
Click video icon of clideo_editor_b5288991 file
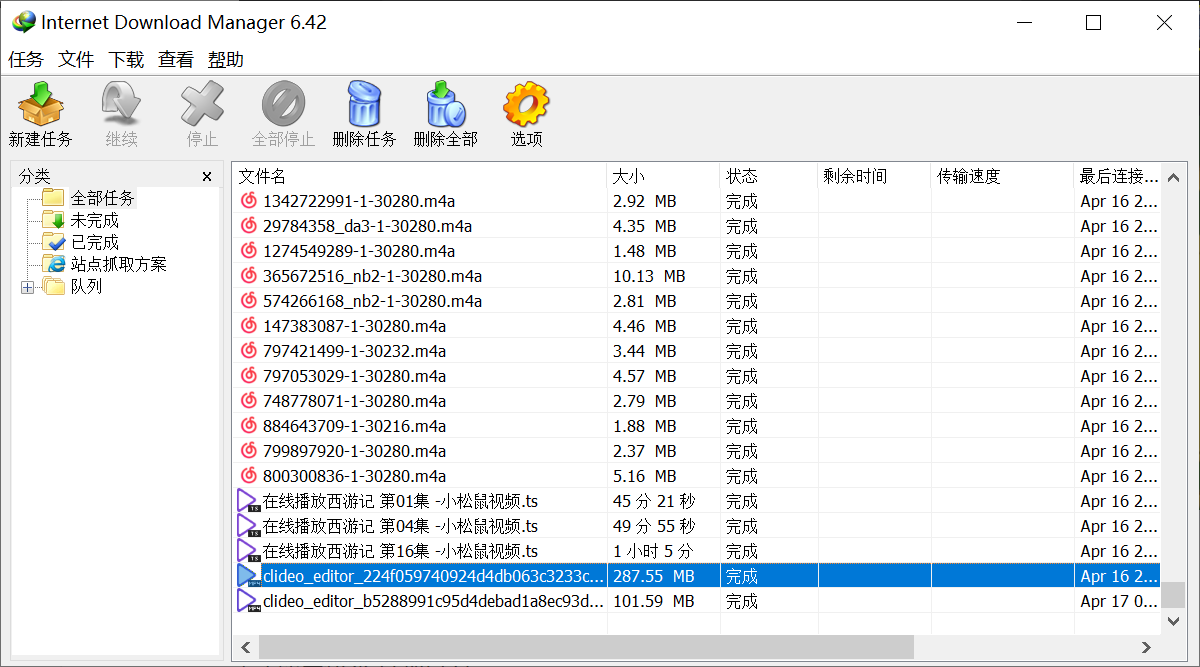[x=248, y=601]
